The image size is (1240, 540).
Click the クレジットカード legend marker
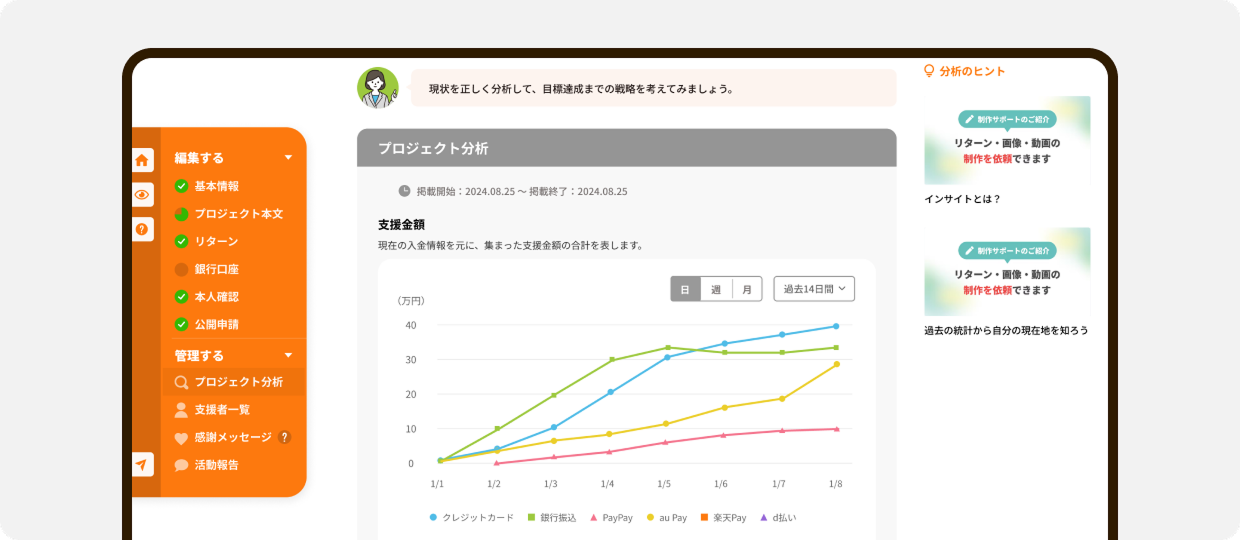433,517
